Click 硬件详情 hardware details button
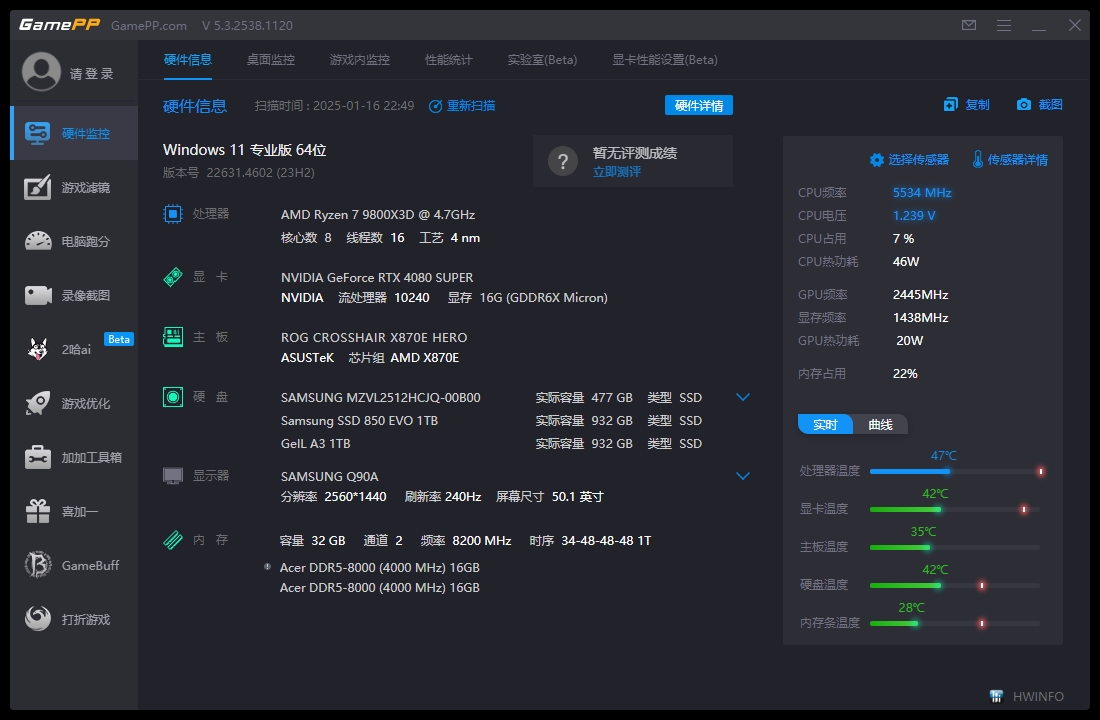1100x720 pixels. 699,105
